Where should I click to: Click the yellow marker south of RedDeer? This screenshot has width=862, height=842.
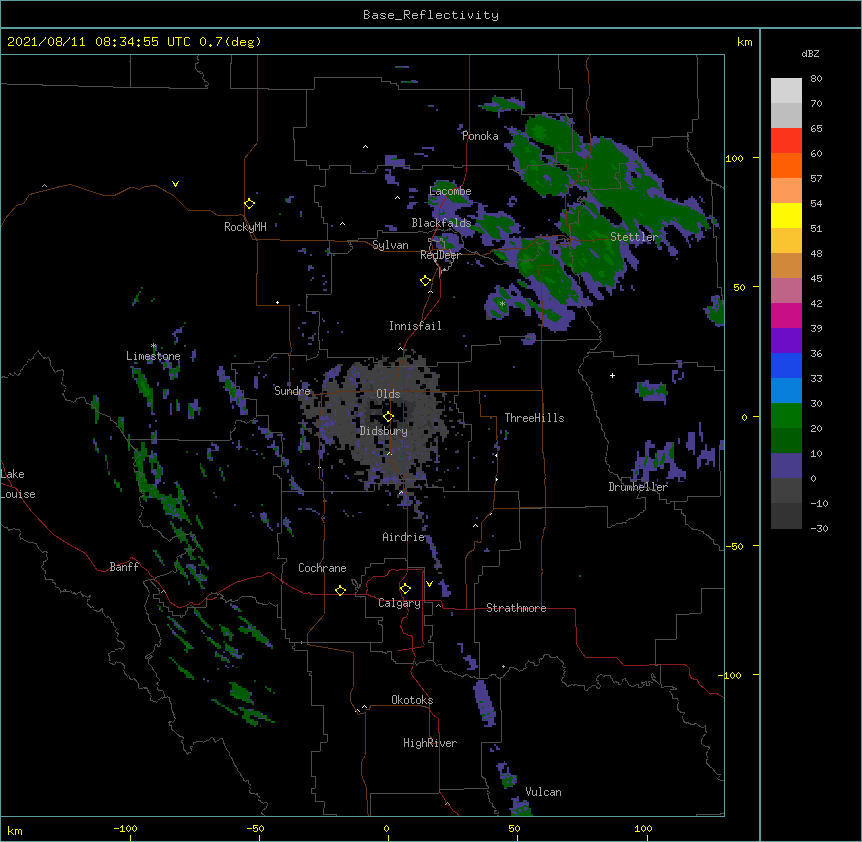(425, 281)
